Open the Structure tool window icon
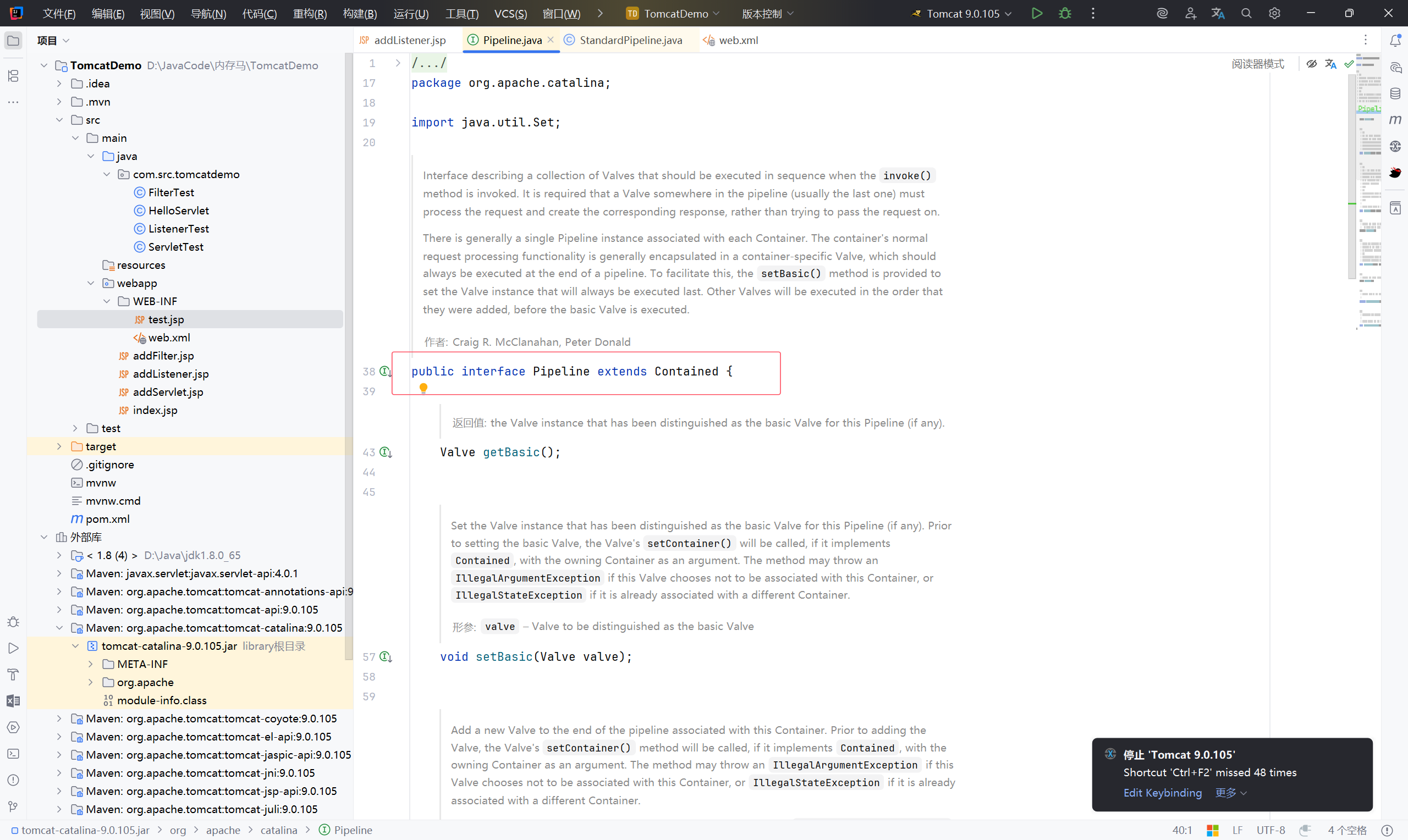 click(x=13, y=75)
